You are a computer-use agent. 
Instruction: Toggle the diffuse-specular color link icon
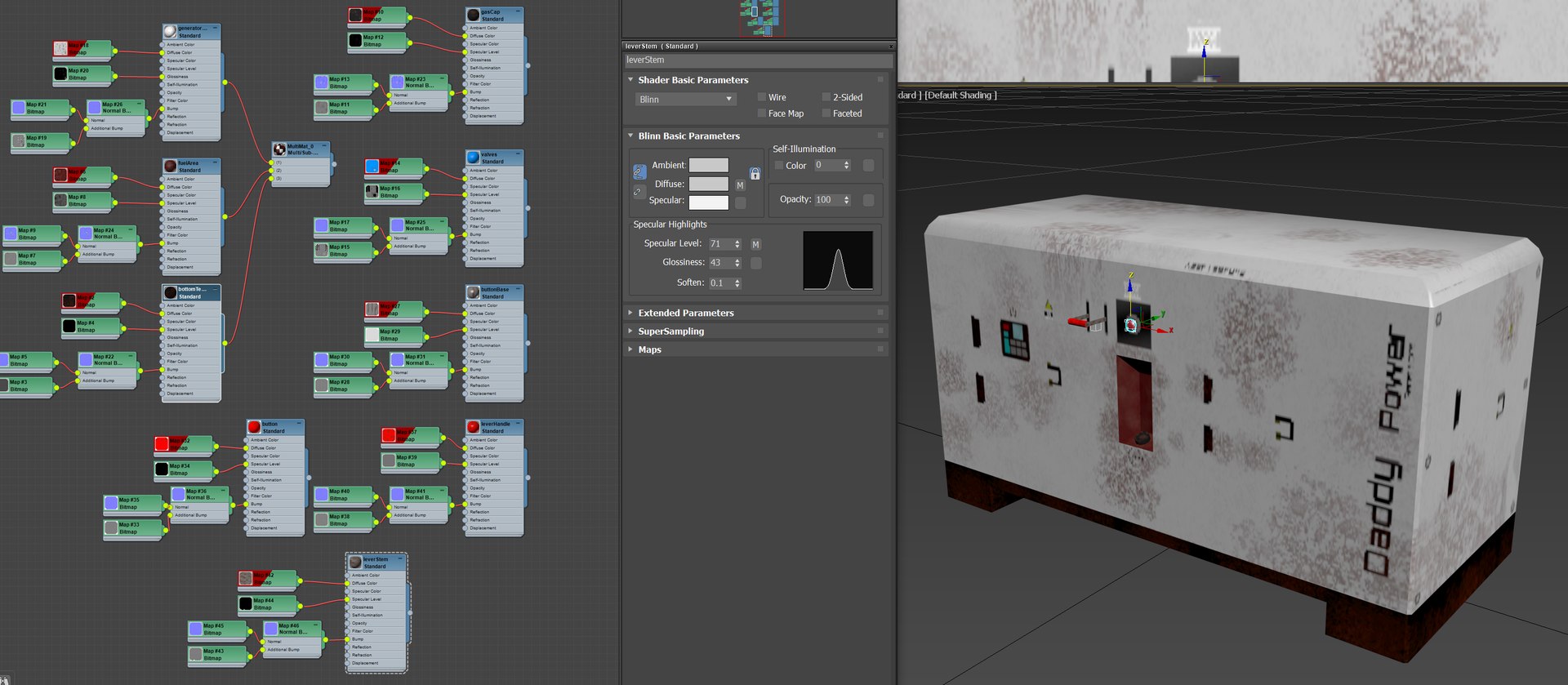coord(639,192)
